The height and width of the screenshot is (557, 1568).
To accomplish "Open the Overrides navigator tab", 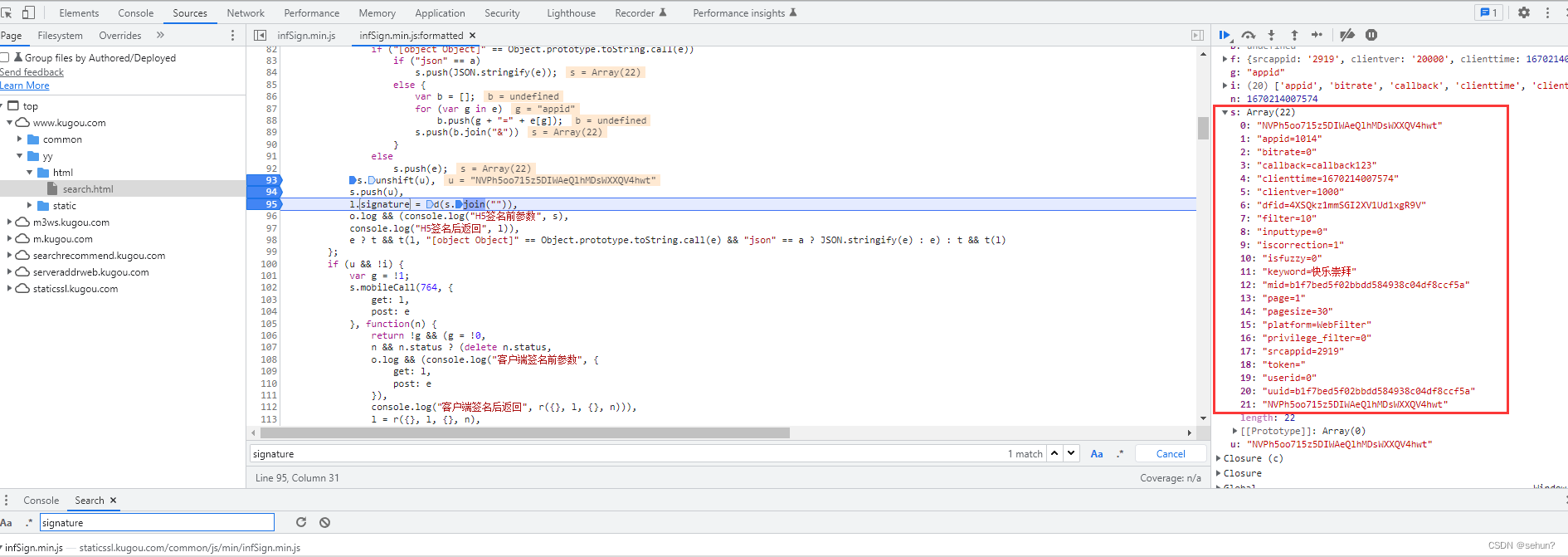I will [x=120, y=36].
